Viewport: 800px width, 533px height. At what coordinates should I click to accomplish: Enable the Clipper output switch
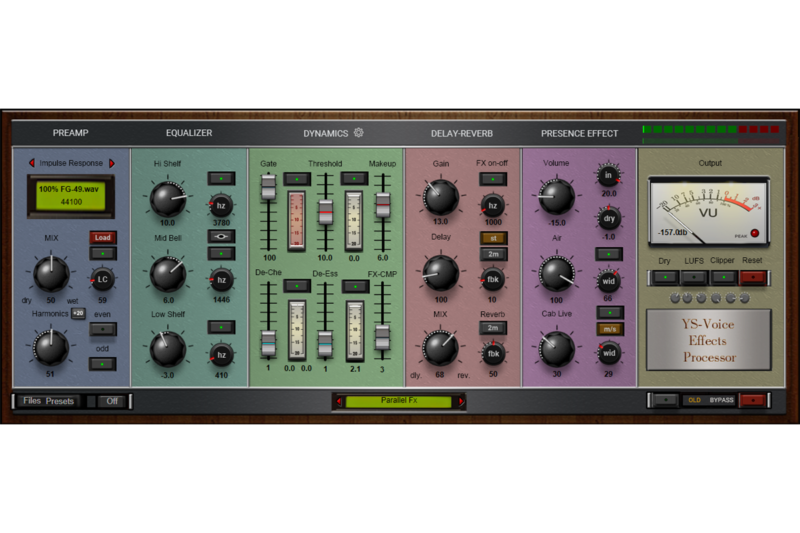coord(722,277)
